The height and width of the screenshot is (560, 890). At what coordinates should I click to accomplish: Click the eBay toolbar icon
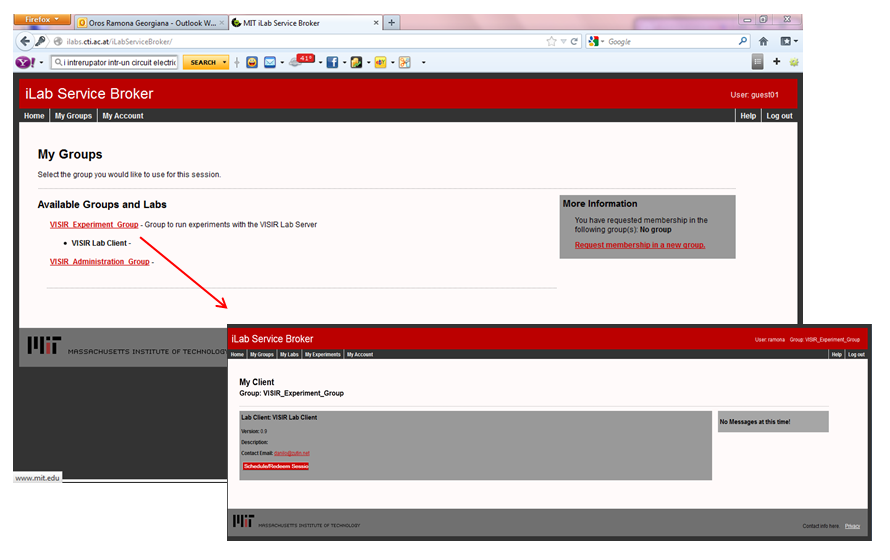[380, 62]
